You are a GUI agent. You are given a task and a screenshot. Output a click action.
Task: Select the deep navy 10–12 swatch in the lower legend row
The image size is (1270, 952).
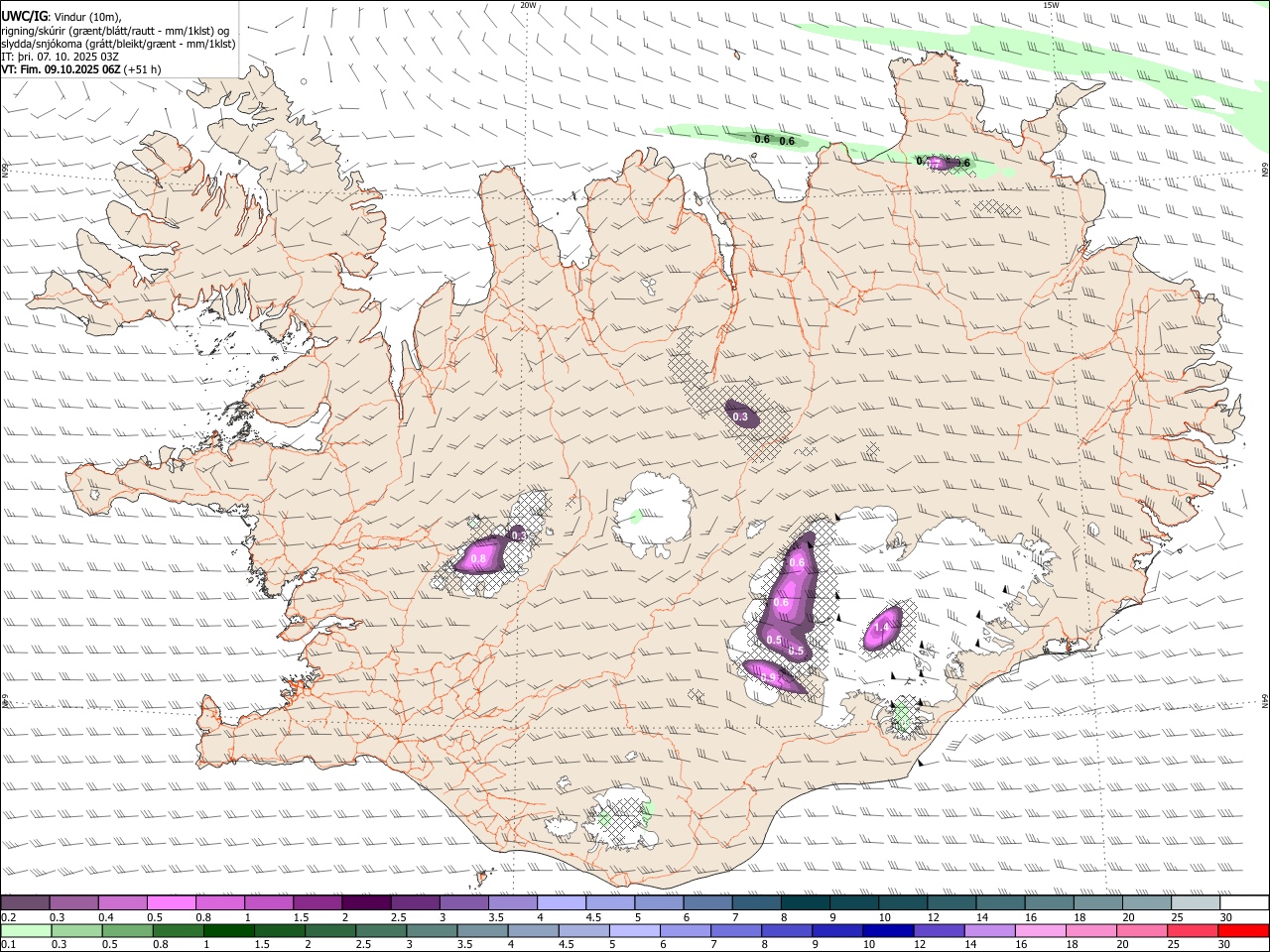click(887, 930)
